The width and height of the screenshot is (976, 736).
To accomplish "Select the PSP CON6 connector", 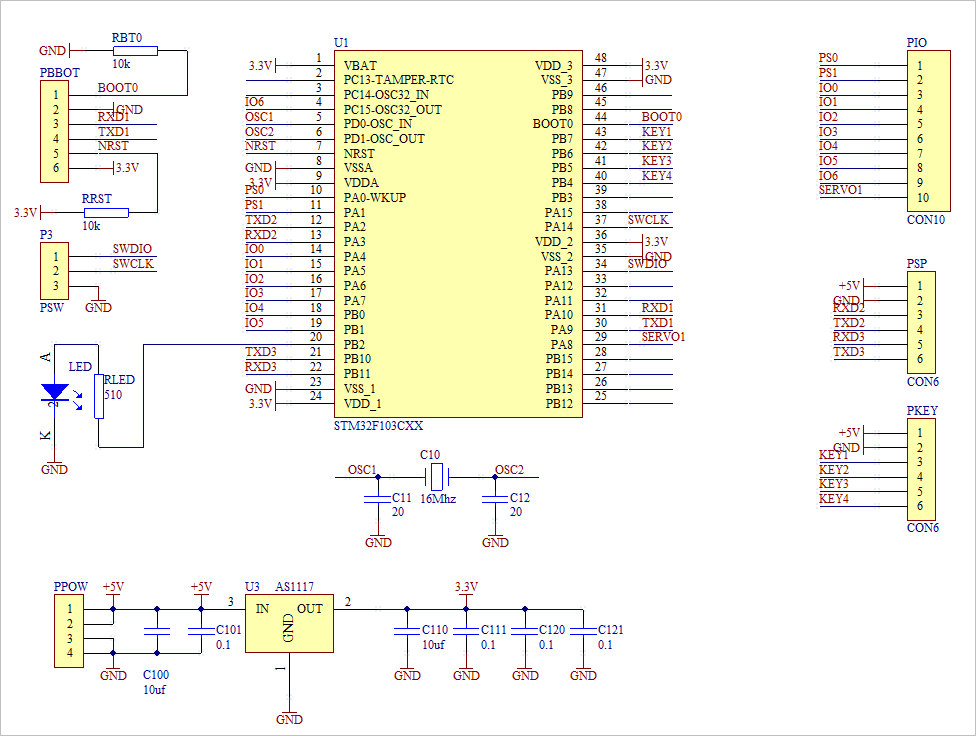I will 921,322.
